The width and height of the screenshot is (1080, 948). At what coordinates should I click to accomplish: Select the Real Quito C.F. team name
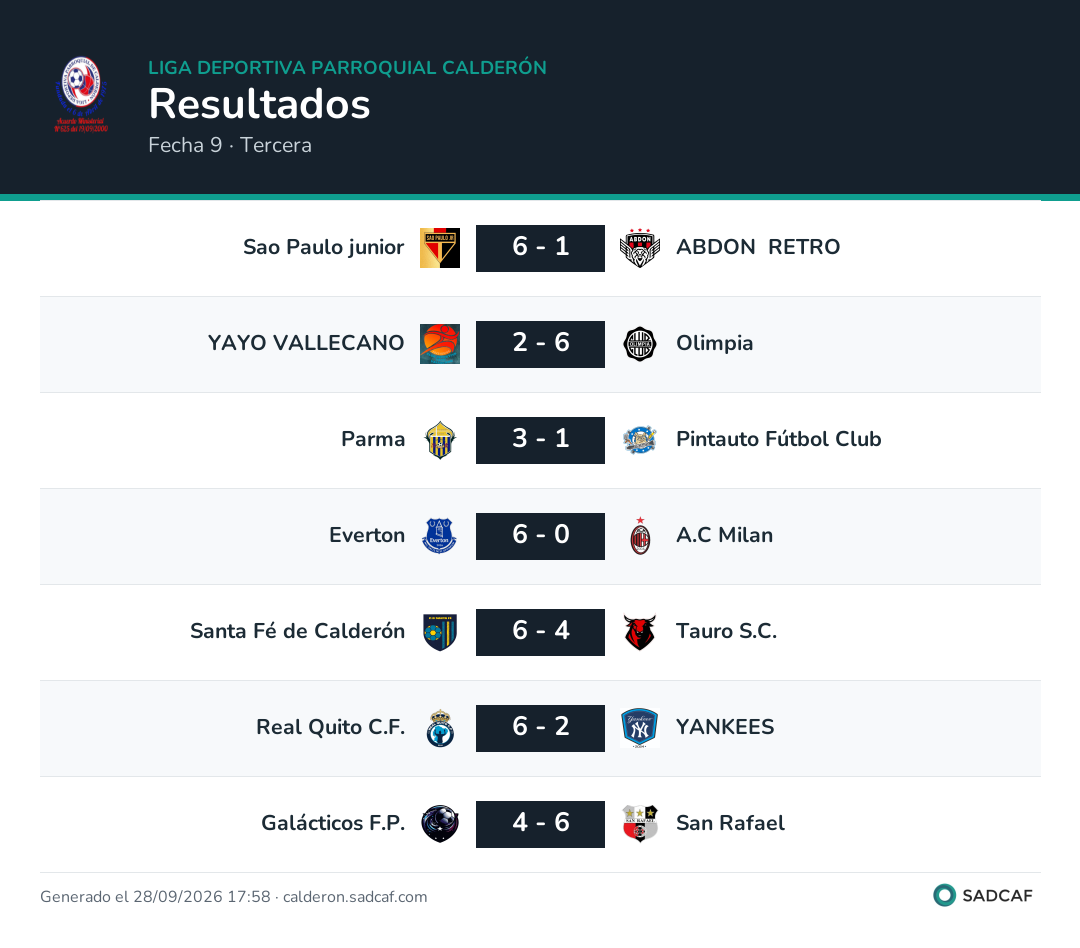[331, 727]
